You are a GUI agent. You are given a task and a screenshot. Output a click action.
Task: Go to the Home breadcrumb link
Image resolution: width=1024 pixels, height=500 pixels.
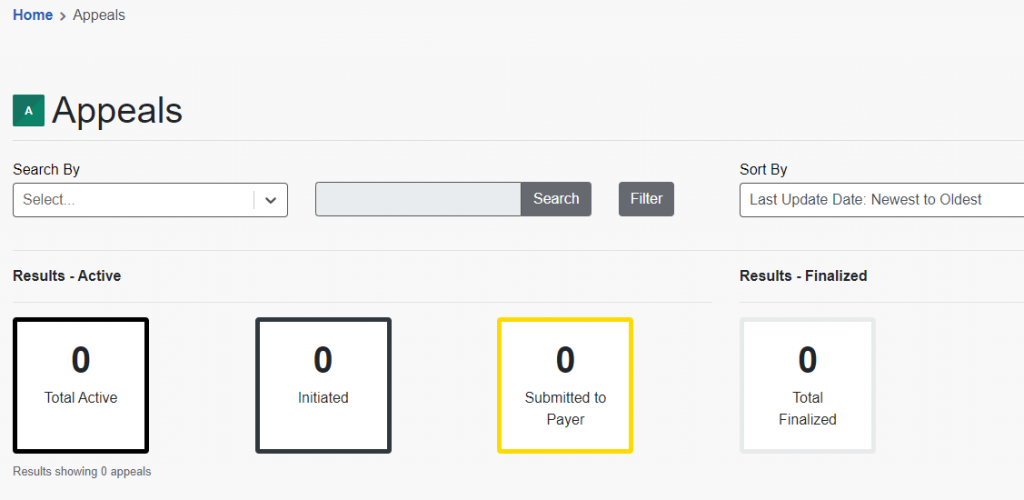point(33,15)
